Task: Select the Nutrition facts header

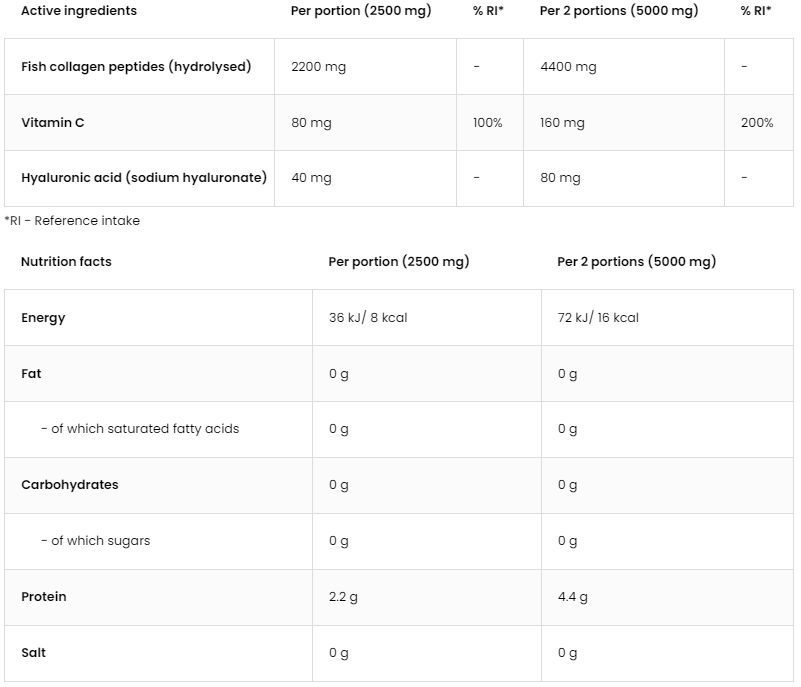Action: pos(66,262)
